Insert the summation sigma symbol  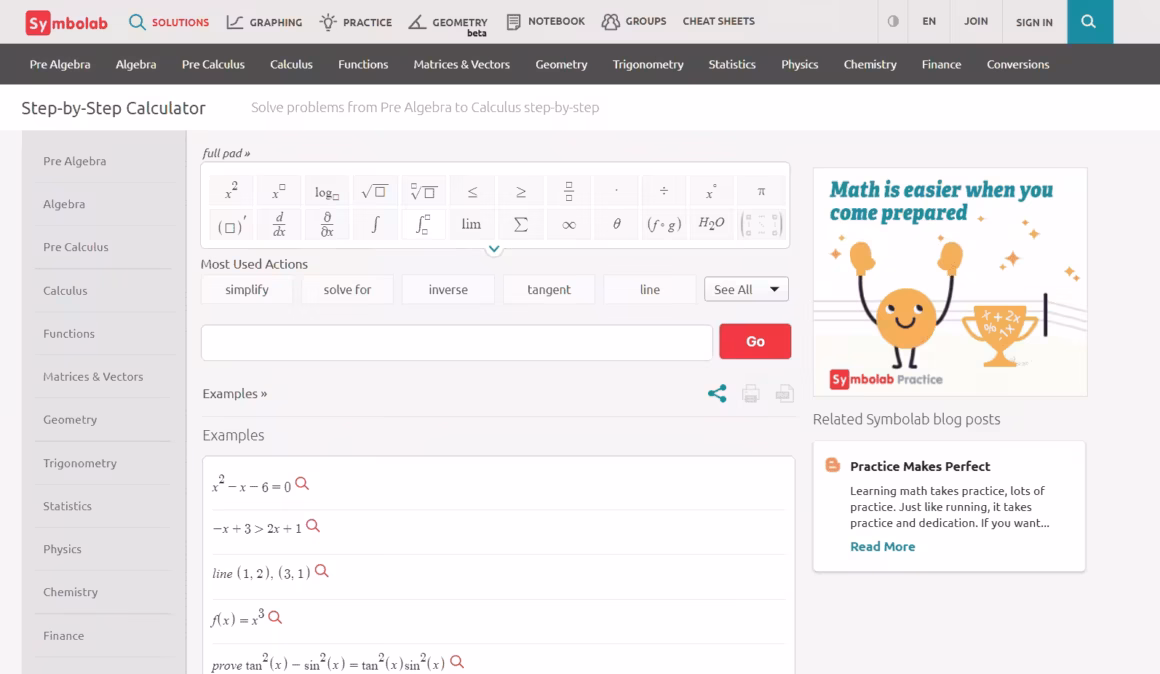pyautogui.click(x=520, y=224)
